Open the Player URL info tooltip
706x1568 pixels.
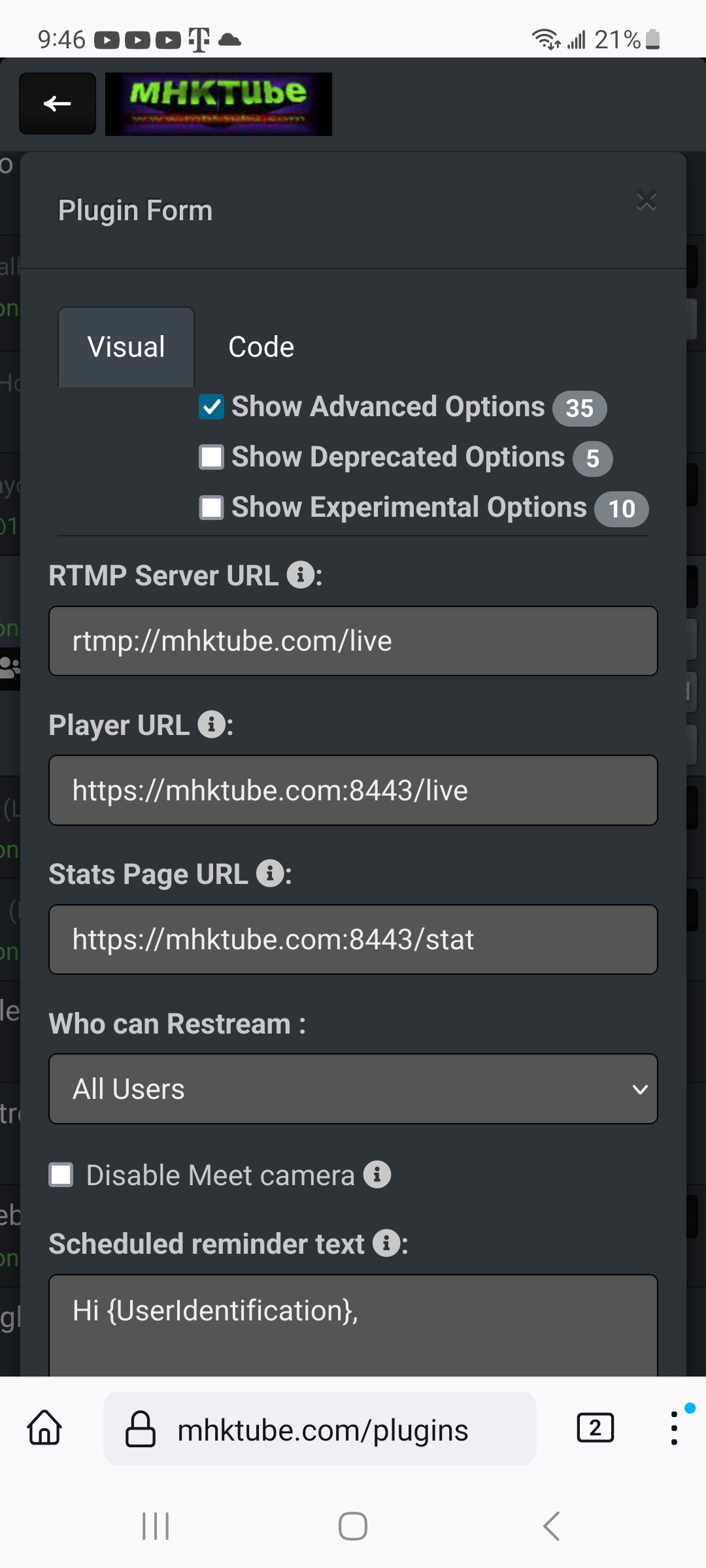211,725
